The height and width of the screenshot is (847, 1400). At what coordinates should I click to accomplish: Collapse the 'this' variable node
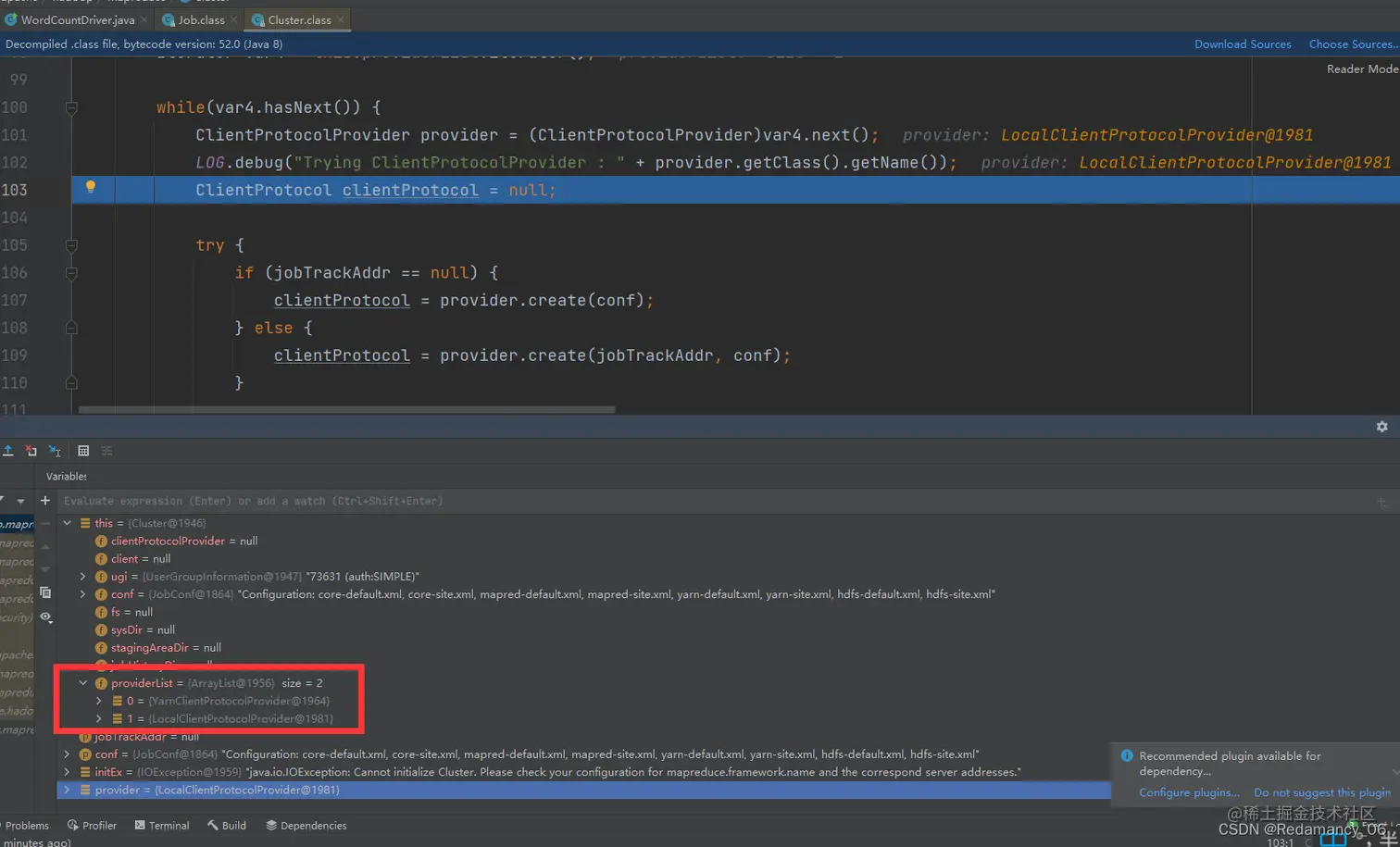67,524
